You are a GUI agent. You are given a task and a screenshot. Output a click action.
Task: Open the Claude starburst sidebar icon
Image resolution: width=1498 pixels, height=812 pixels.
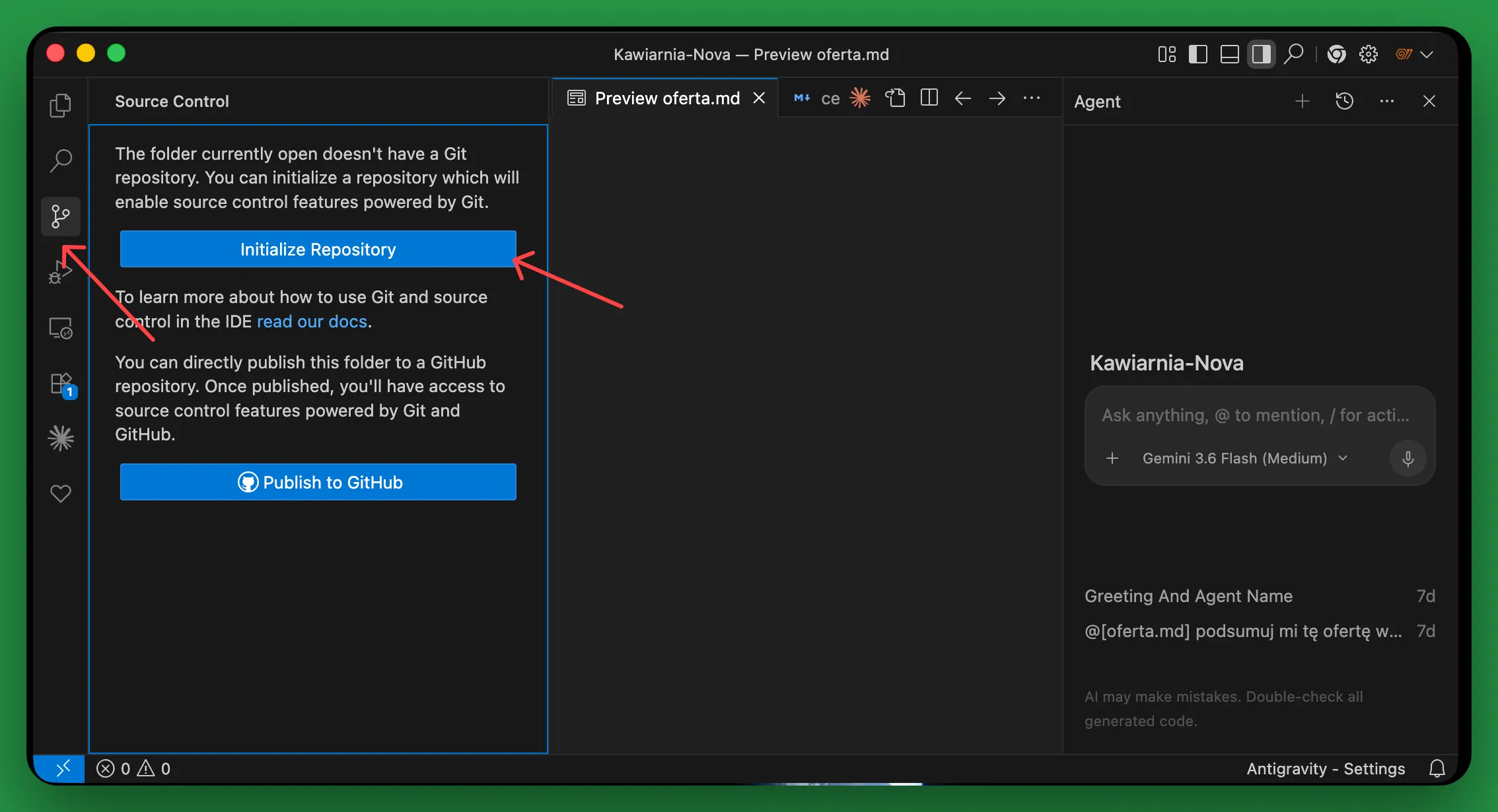(x=61, y=438)
